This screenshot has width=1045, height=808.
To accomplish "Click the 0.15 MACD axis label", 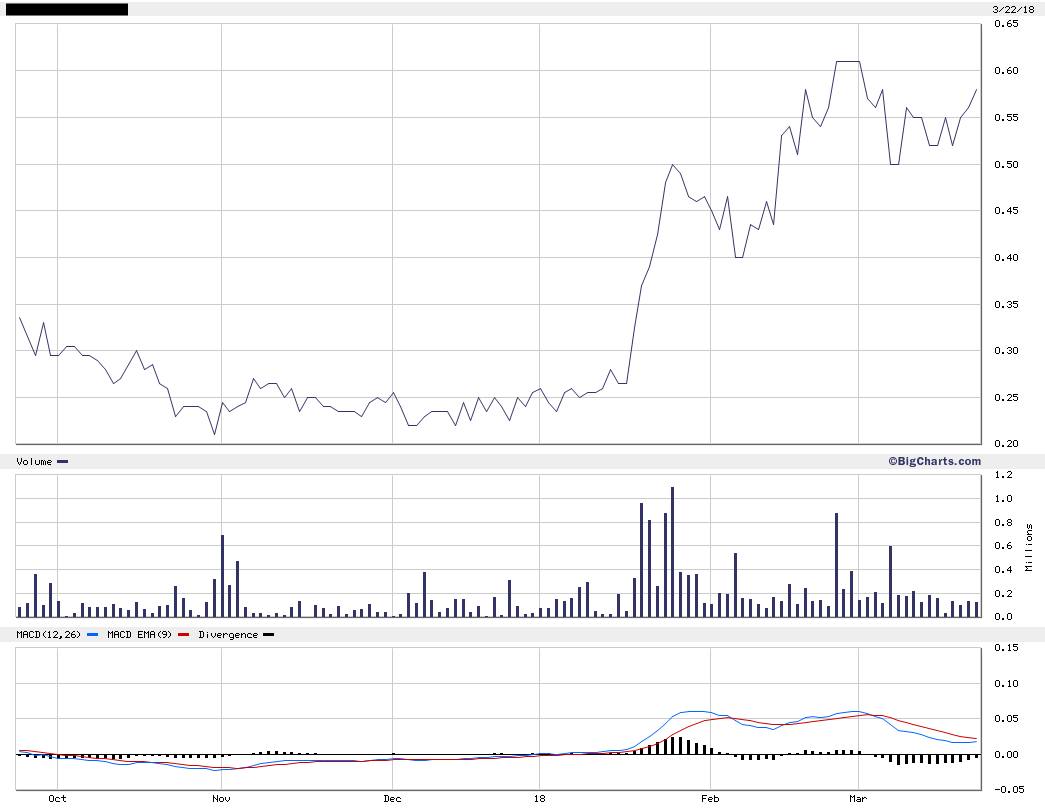I will click(1006, 648).
